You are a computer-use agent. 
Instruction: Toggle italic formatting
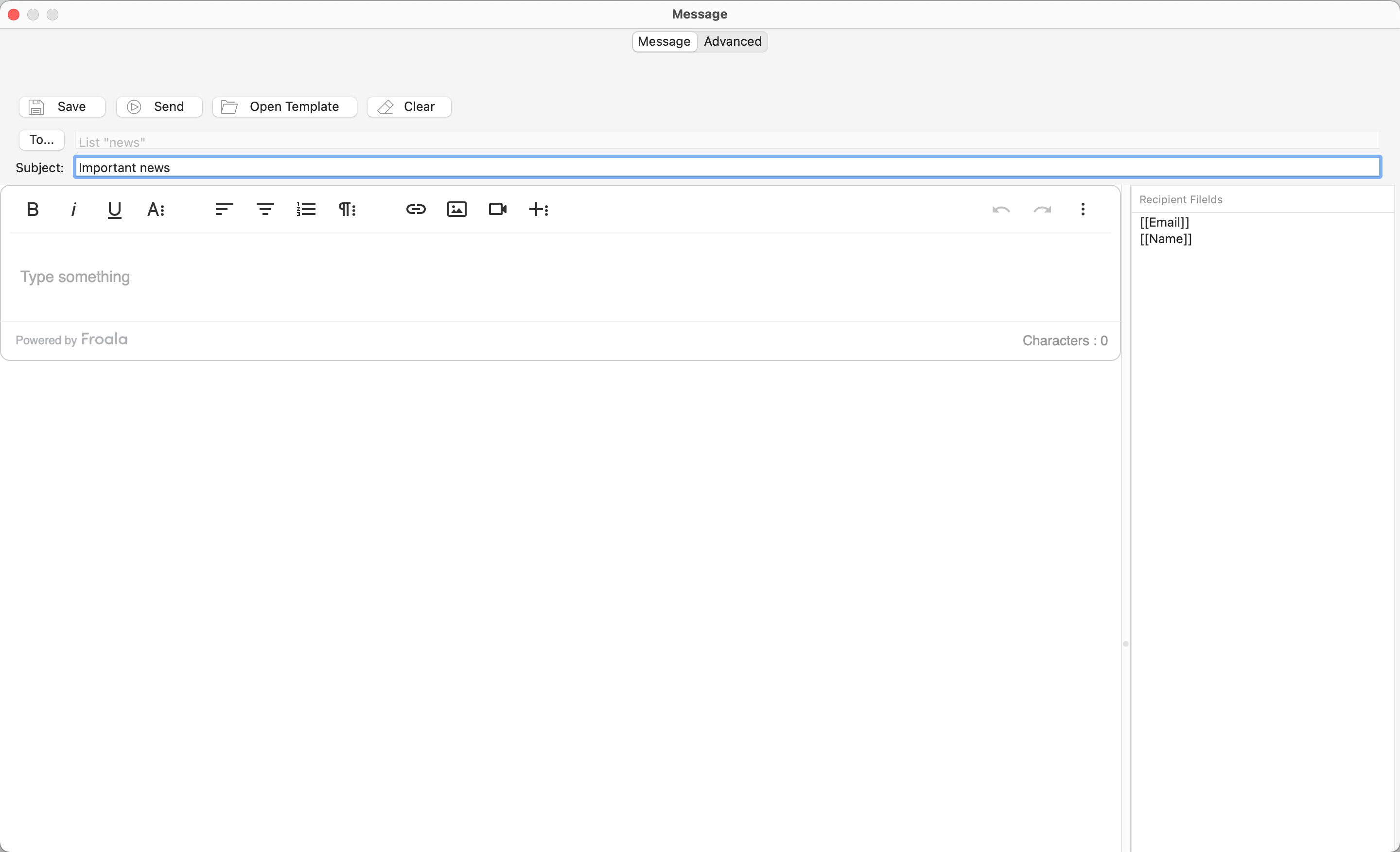pos(73,209)
